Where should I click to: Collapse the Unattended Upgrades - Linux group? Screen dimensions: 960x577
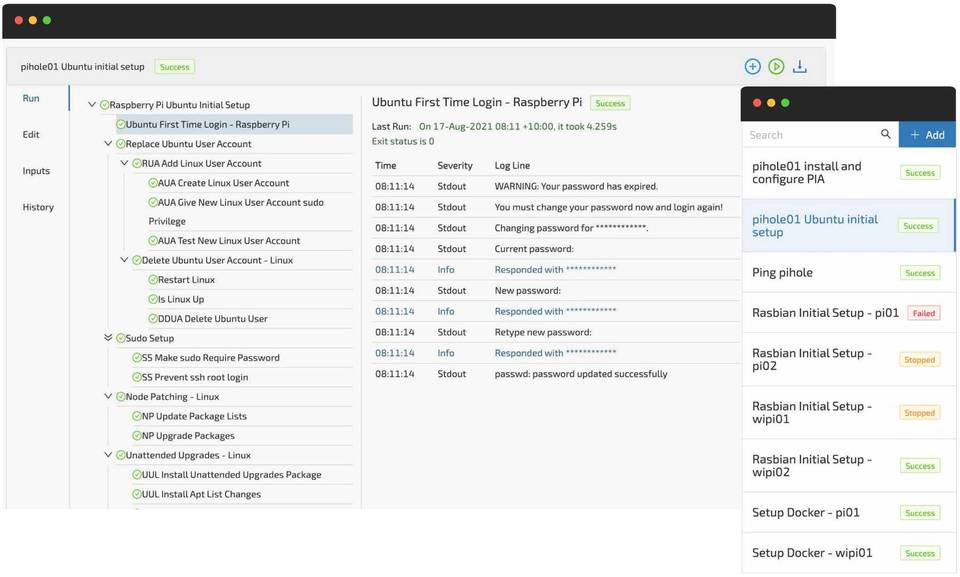[108, 454]
